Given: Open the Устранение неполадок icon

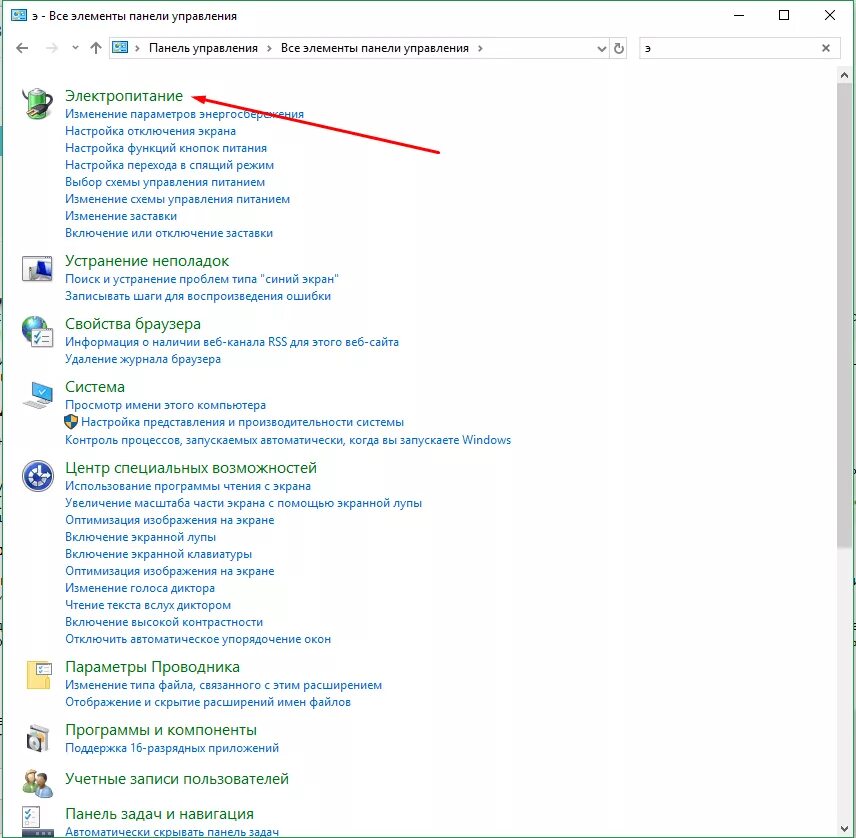Looking at the screenshot, I should click(x=37, y=269).
